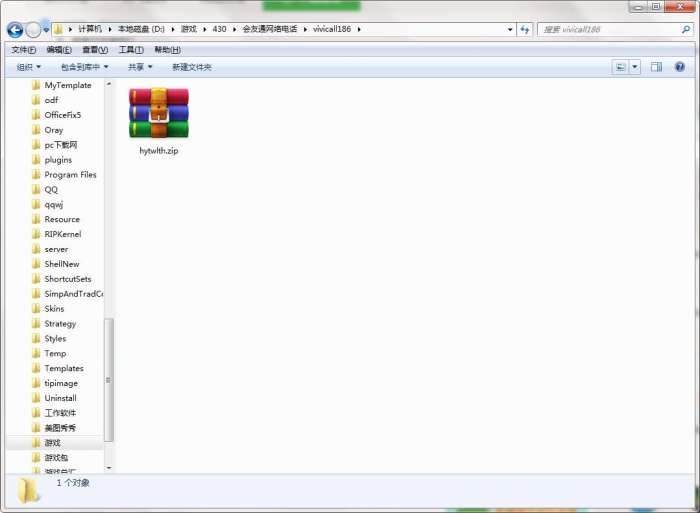This screenshot has height=513, width=700.
Task: Select the qqwj folder
Action: (x=54, y=204)
